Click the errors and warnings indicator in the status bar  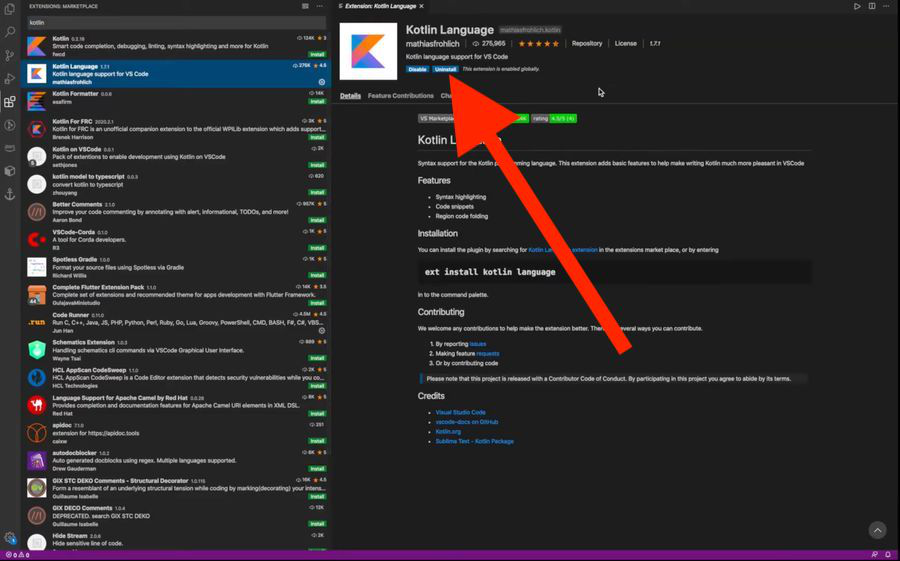point(17,555)
